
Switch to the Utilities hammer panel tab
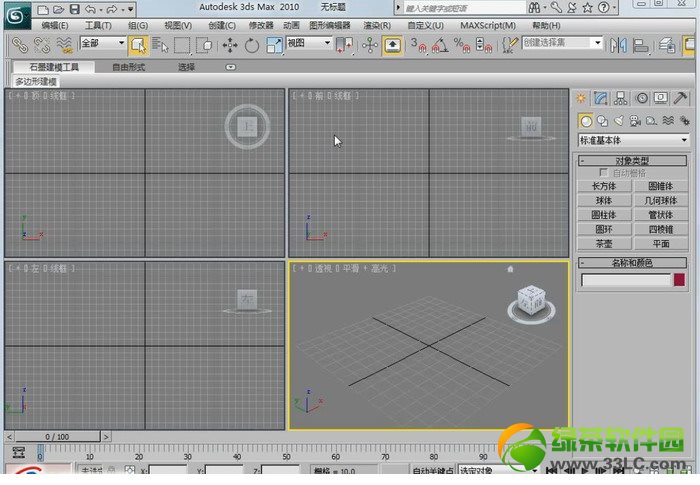pos(680,98)
